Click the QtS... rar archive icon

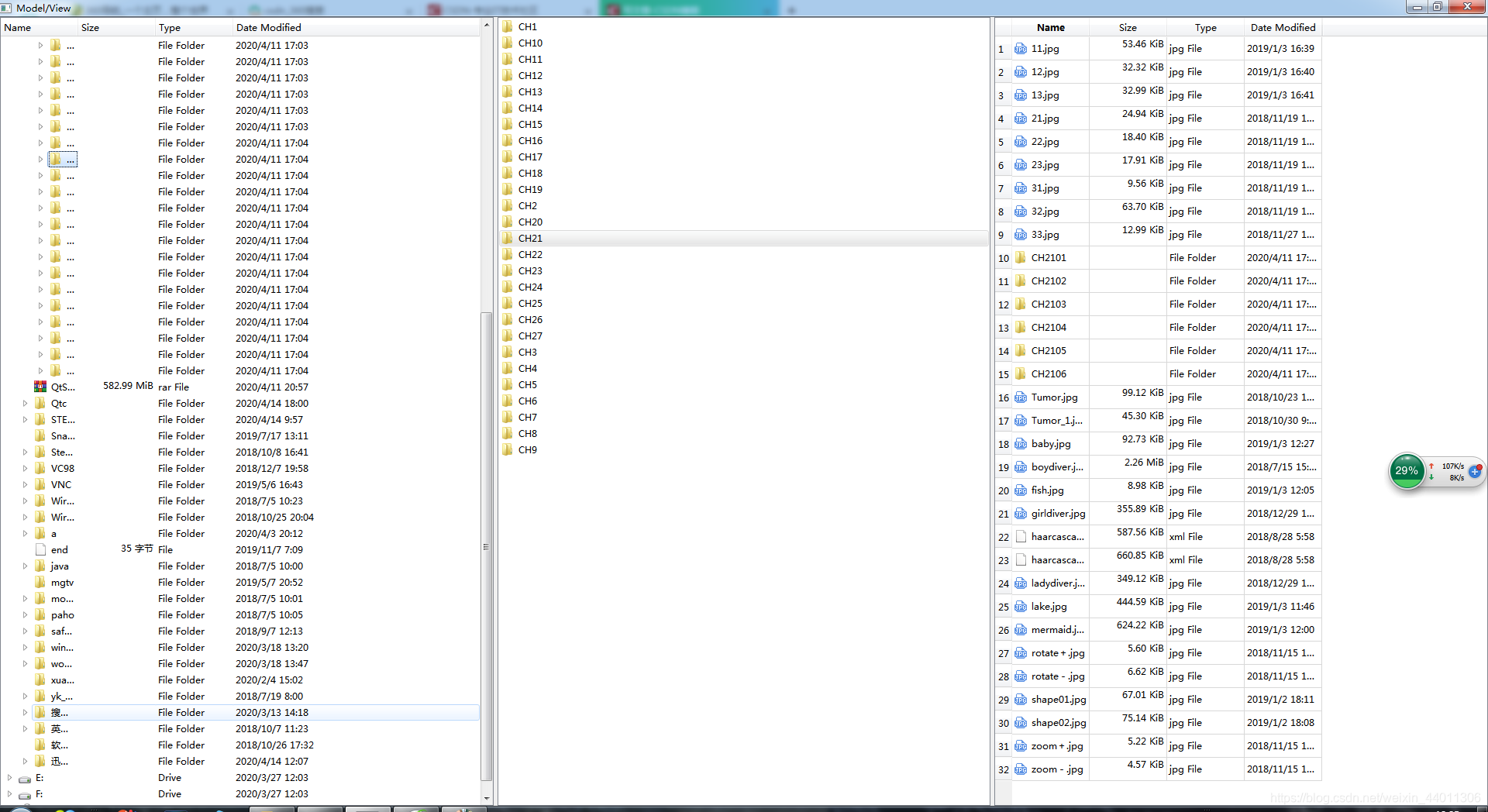click(40, 387)
